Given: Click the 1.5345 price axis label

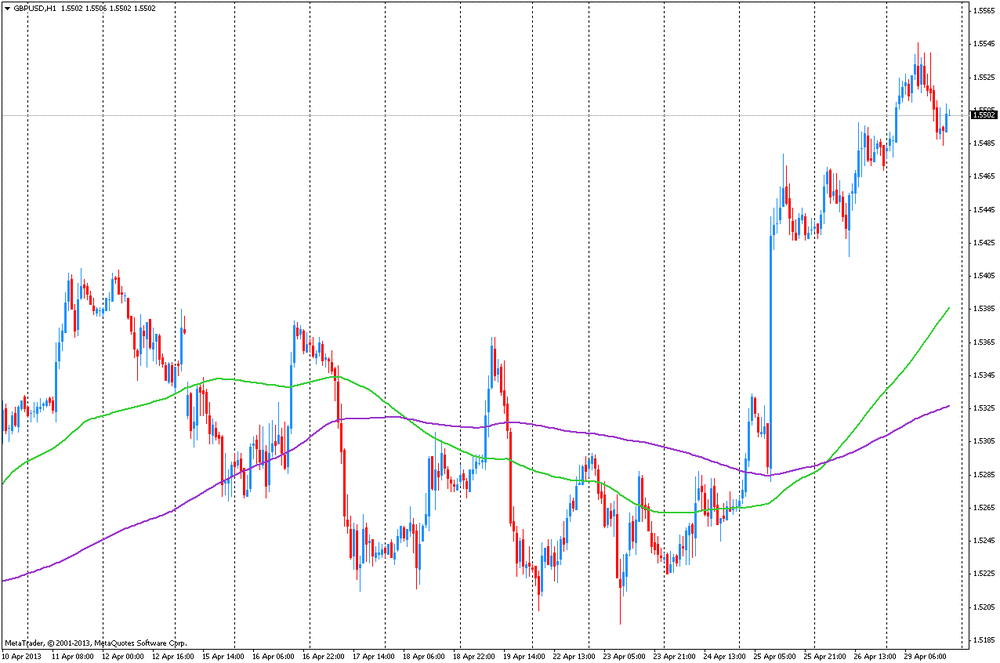Looking at the screenshot, I should [985, 375].
